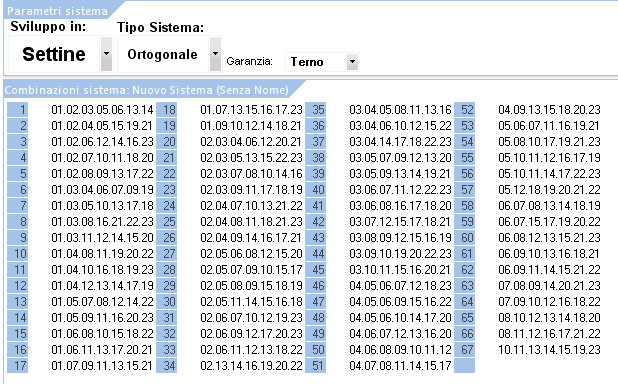Select combination 03.04.05.08.11.13.16
Image resolution: width=618 pixels, height=384 pixels.
pos(400,110)
